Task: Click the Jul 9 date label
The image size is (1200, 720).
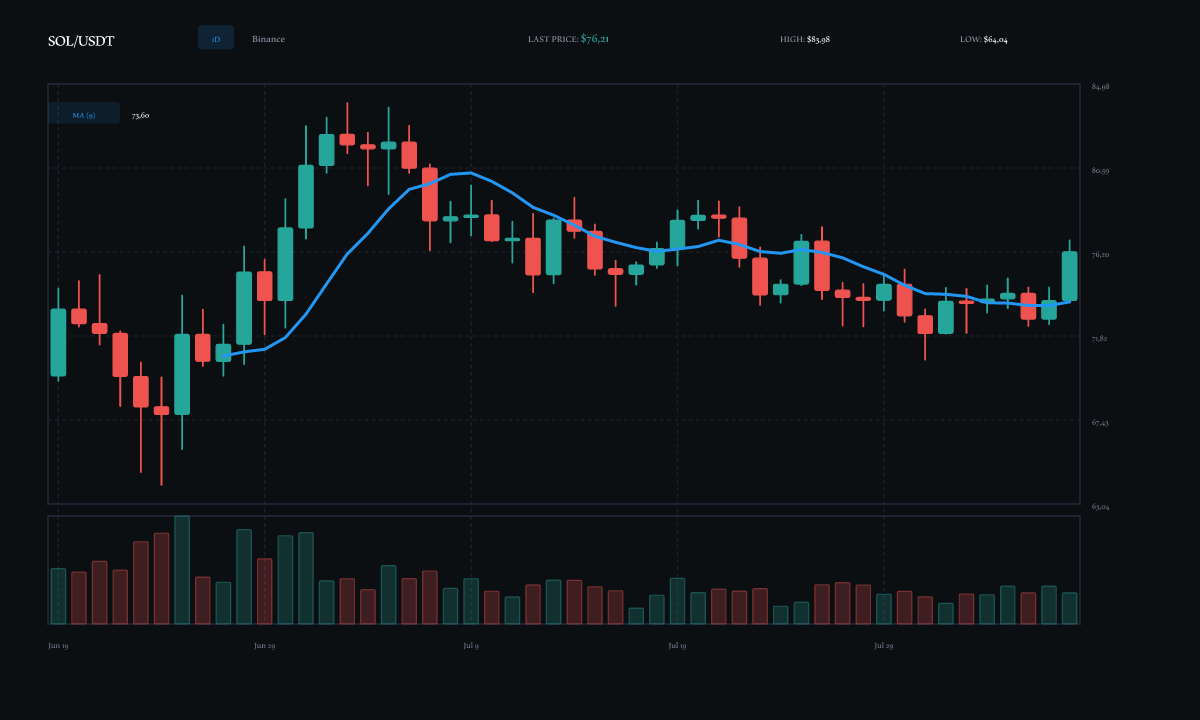Action: click(x=471, y=646)
